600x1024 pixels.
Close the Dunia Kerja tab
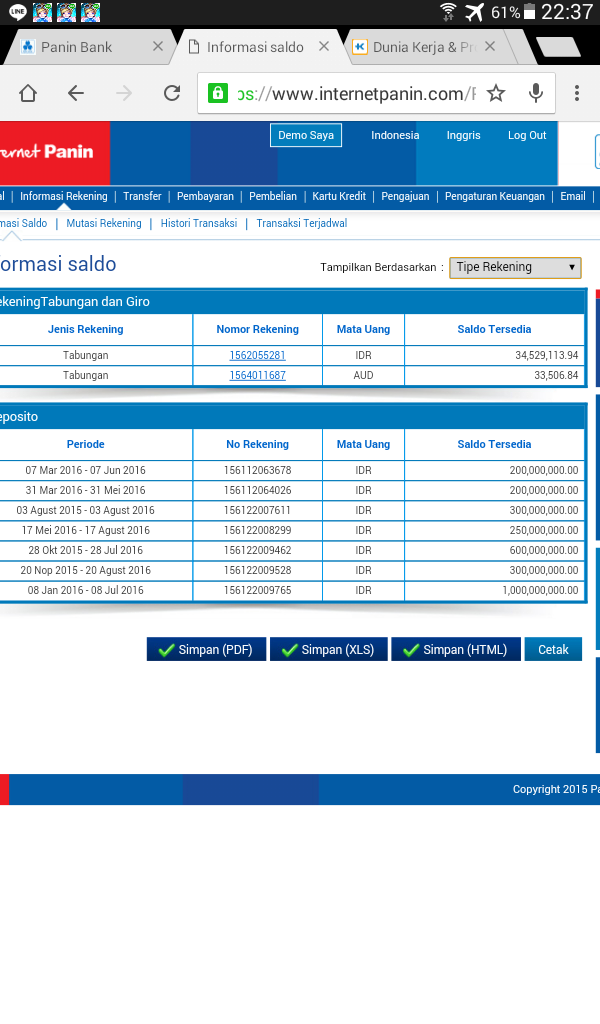tap(490, 46)
